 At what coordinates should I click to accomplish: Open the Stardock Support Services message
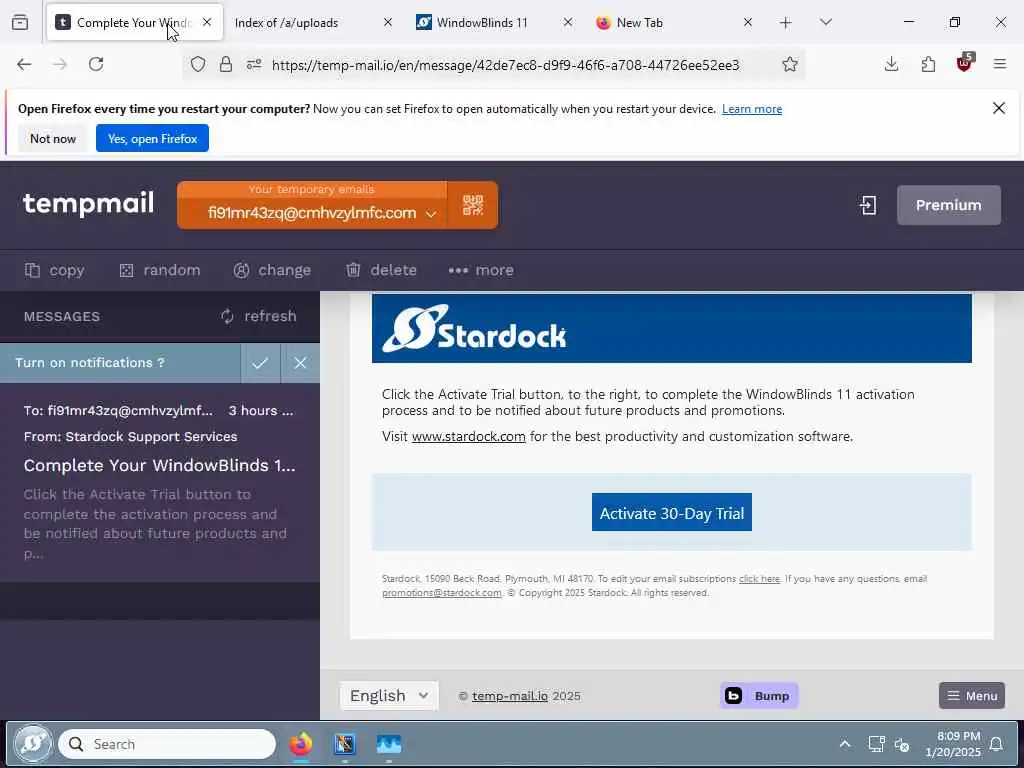tap(160, 482)
